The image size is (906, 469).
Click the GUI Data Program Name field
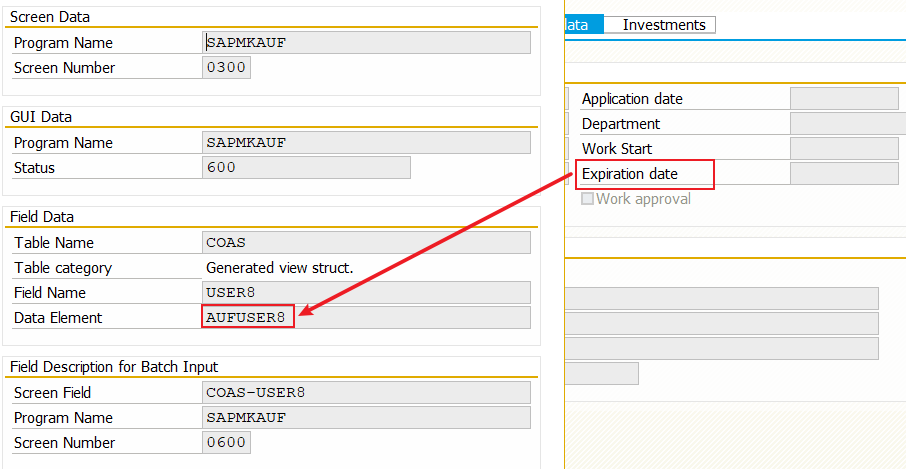366,143
